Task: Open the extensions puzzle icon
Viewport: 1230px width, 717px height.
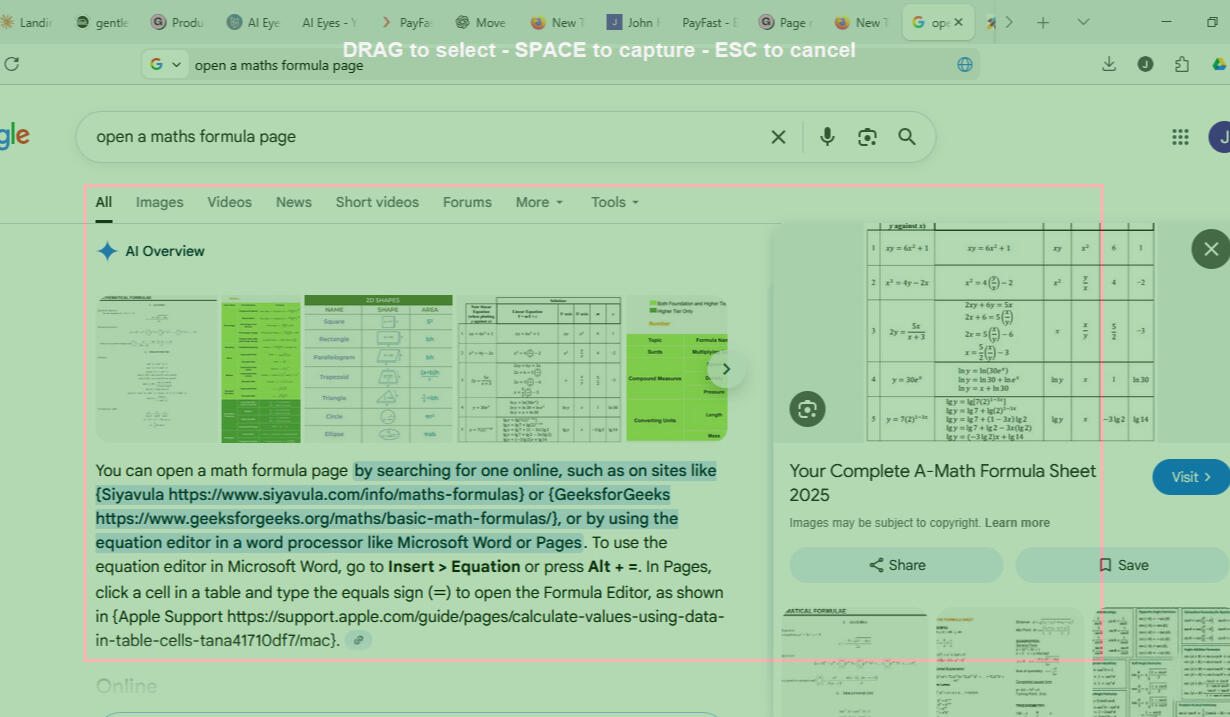Action: 1182,64
